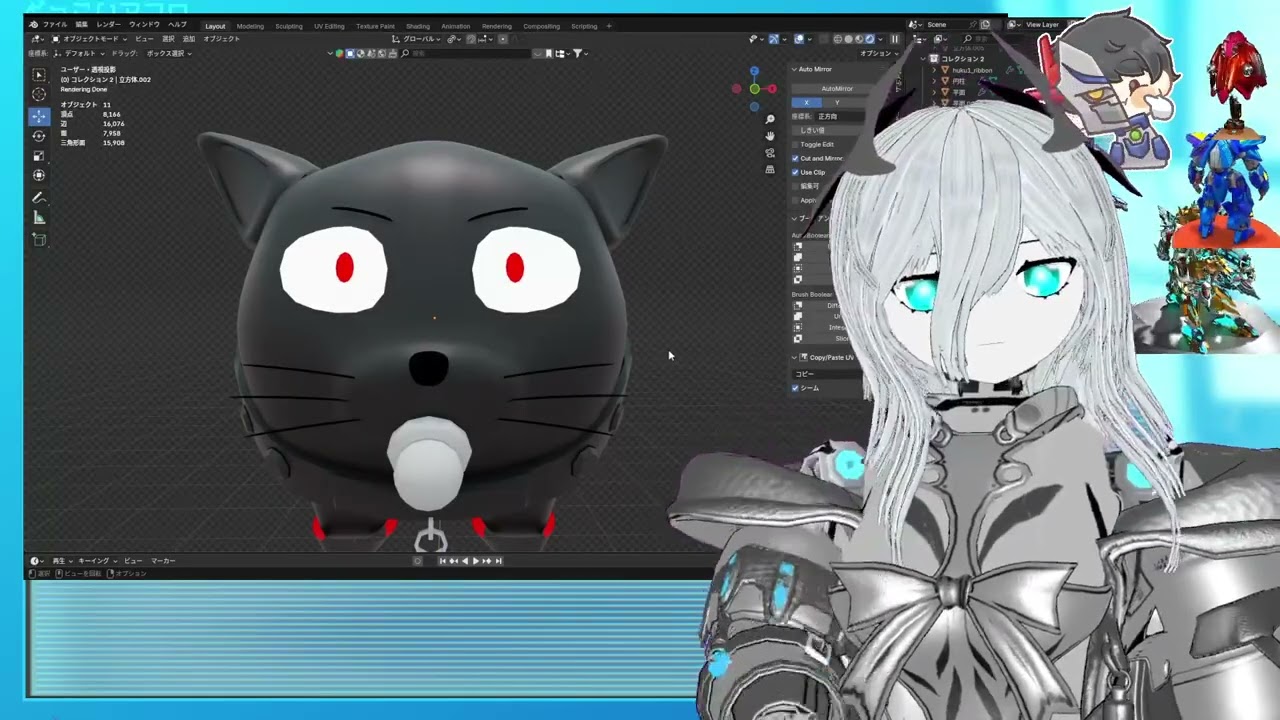Switch perspective/orthographic grid icon
1280x720 pixels.
click(770, 169)
